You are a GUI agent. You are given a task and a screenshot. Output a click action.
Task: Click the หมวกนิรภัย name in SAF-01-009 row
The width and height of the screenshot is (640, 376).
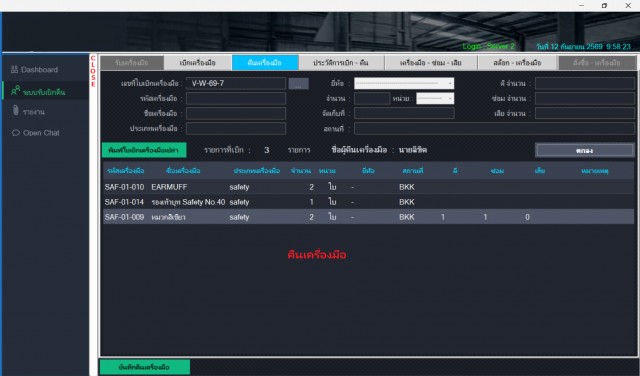(x=168, y=217)
